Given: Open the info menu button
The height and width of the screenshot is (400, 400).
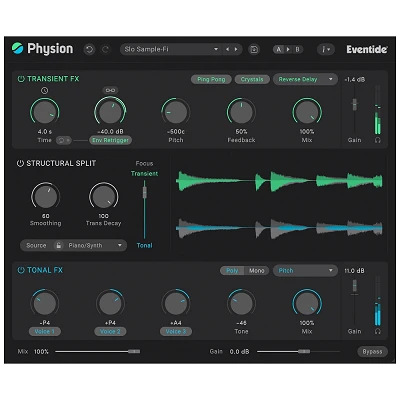Looking at the screenshot, I should pyautogui.click(x=326, y=50).
